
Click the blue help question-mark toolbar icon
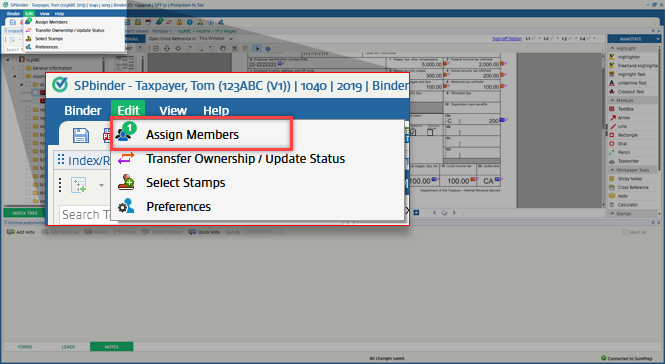pyautogui.click(x=190, y=22)
